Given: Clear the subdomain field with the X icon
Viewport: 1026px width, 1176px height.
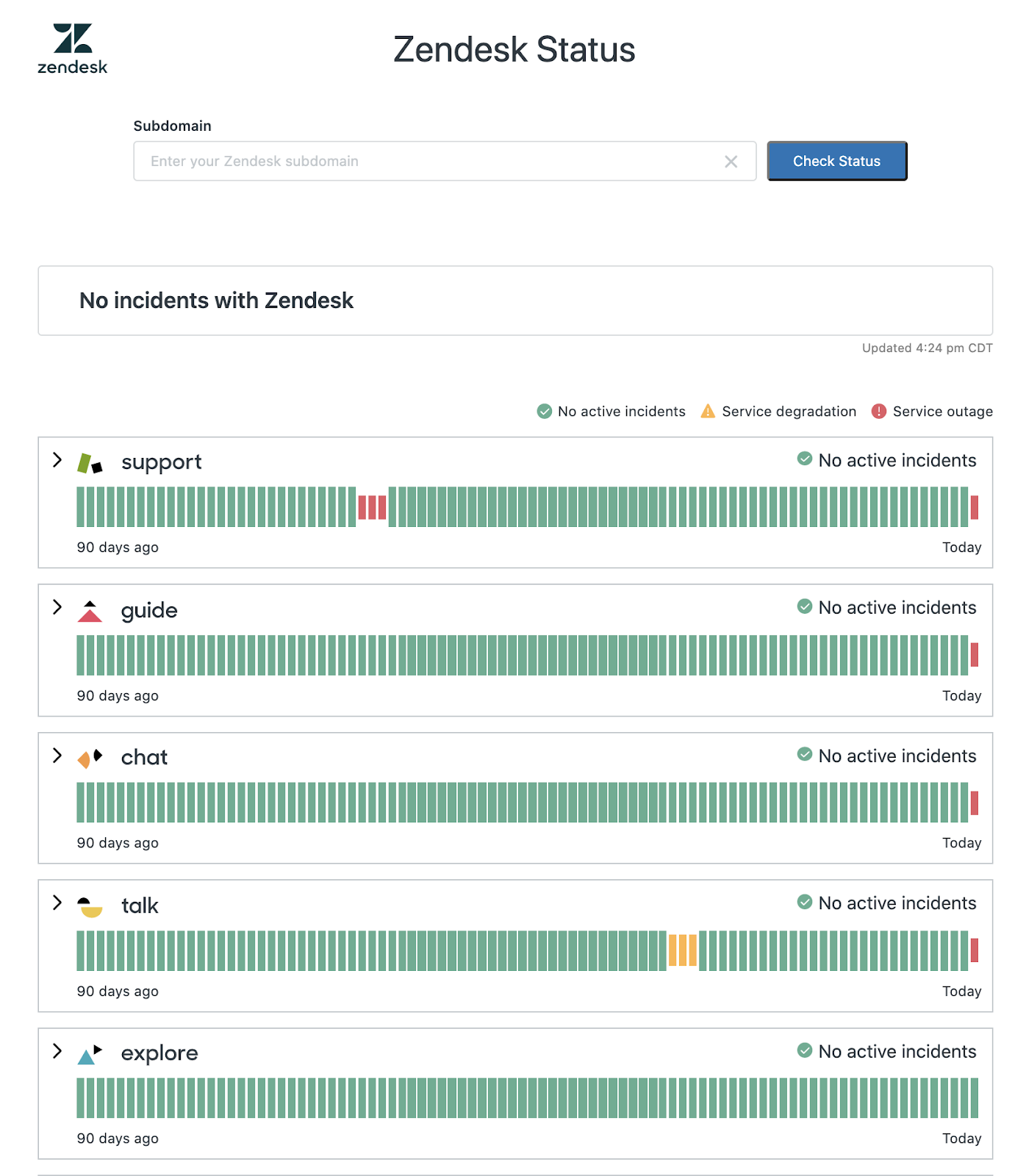Looking at the screenshot, I should [731, 162].
